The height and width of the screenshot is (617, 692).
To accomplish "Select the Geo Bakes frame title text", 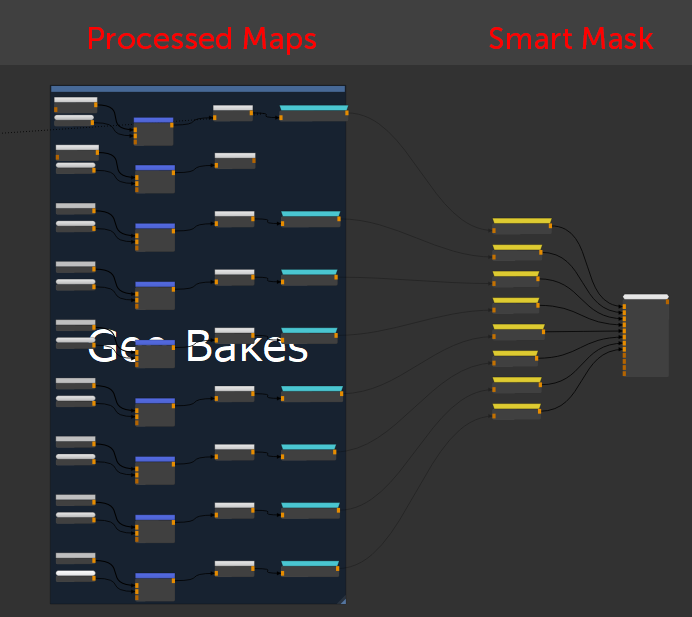I will (x=197, y=347).
